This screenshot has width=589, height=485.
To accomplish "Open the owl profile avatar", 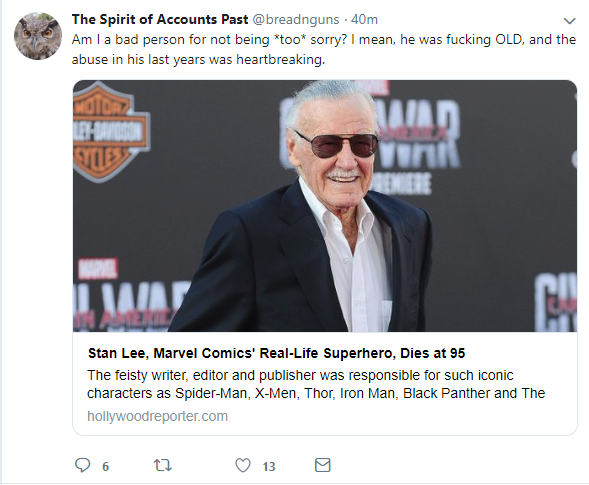I will click(x=38, y=36).
